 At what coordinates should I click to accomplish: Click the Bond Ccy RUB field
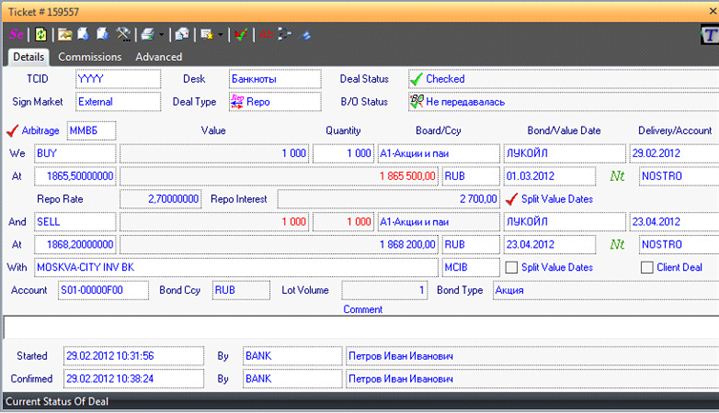(241, 290)
